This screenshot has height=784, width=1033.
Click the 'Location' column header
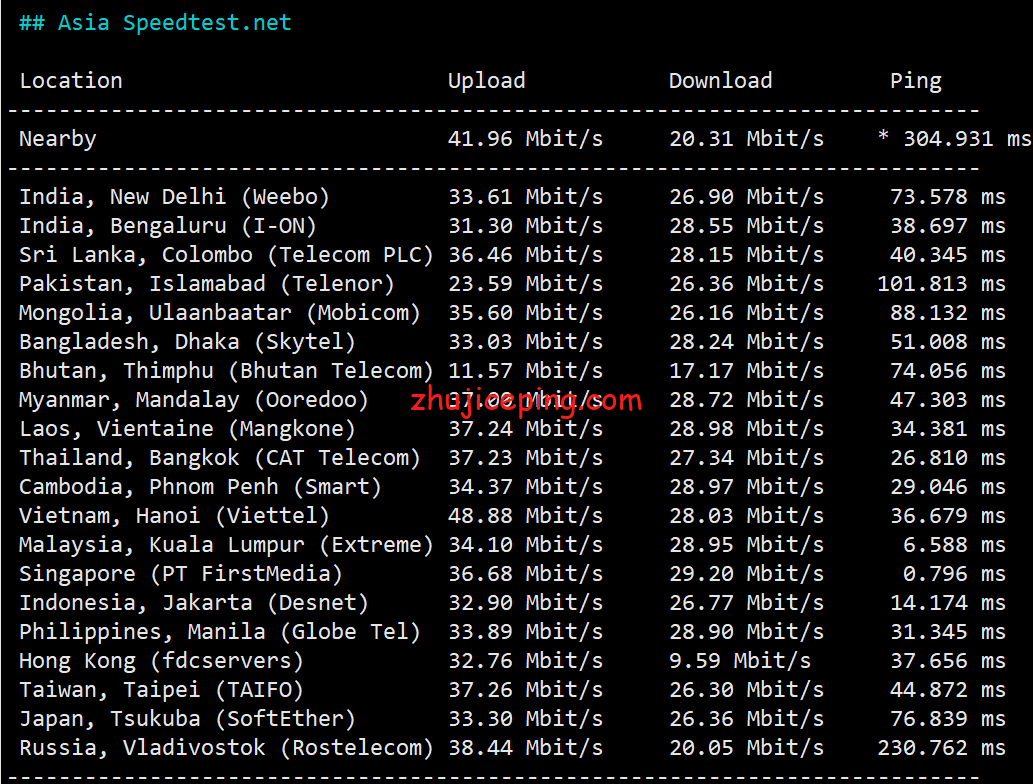[x=71, y=81]
